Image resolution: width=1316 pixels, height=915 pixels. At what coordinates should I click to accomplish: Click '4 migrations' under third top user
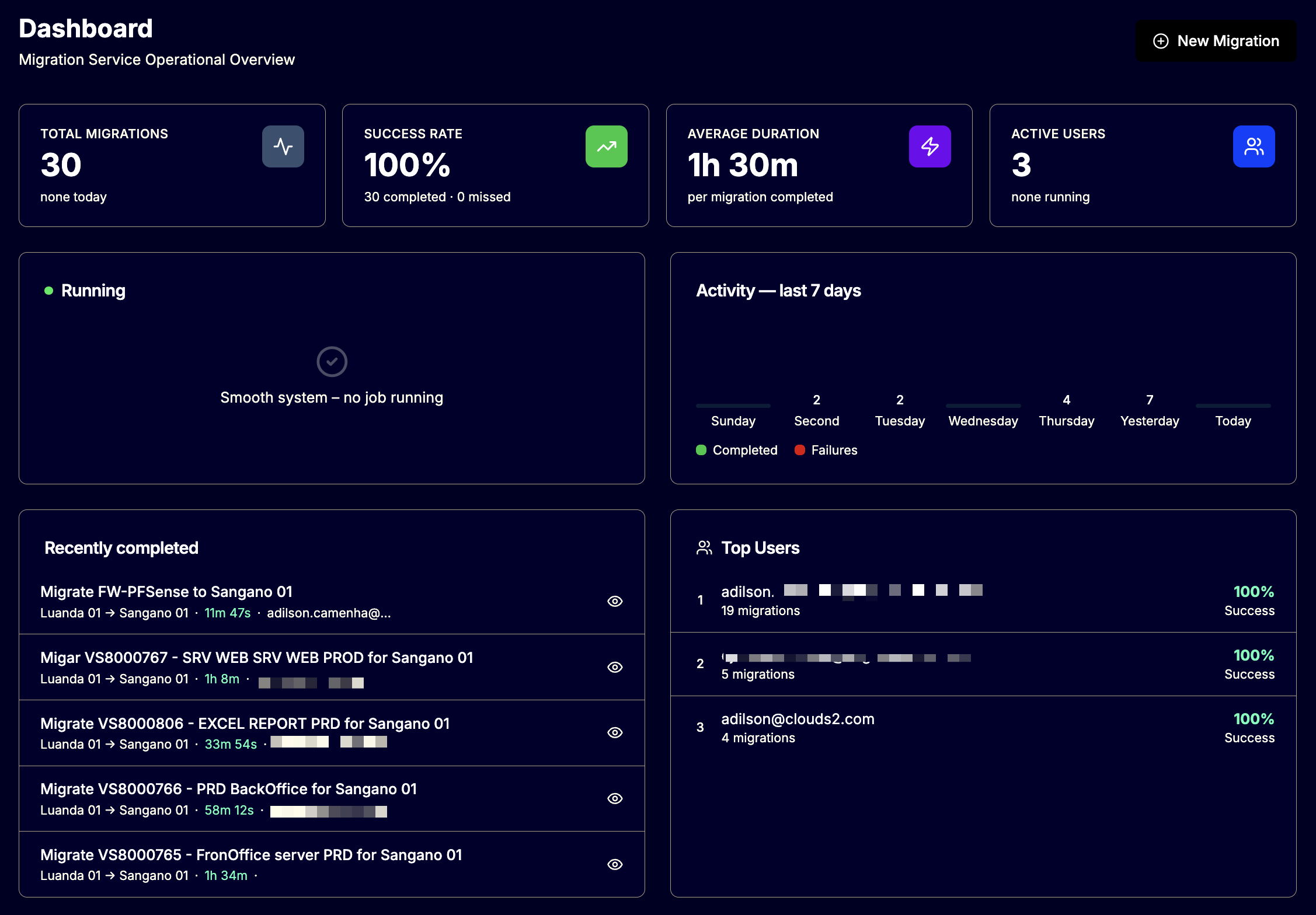(758, 738)
